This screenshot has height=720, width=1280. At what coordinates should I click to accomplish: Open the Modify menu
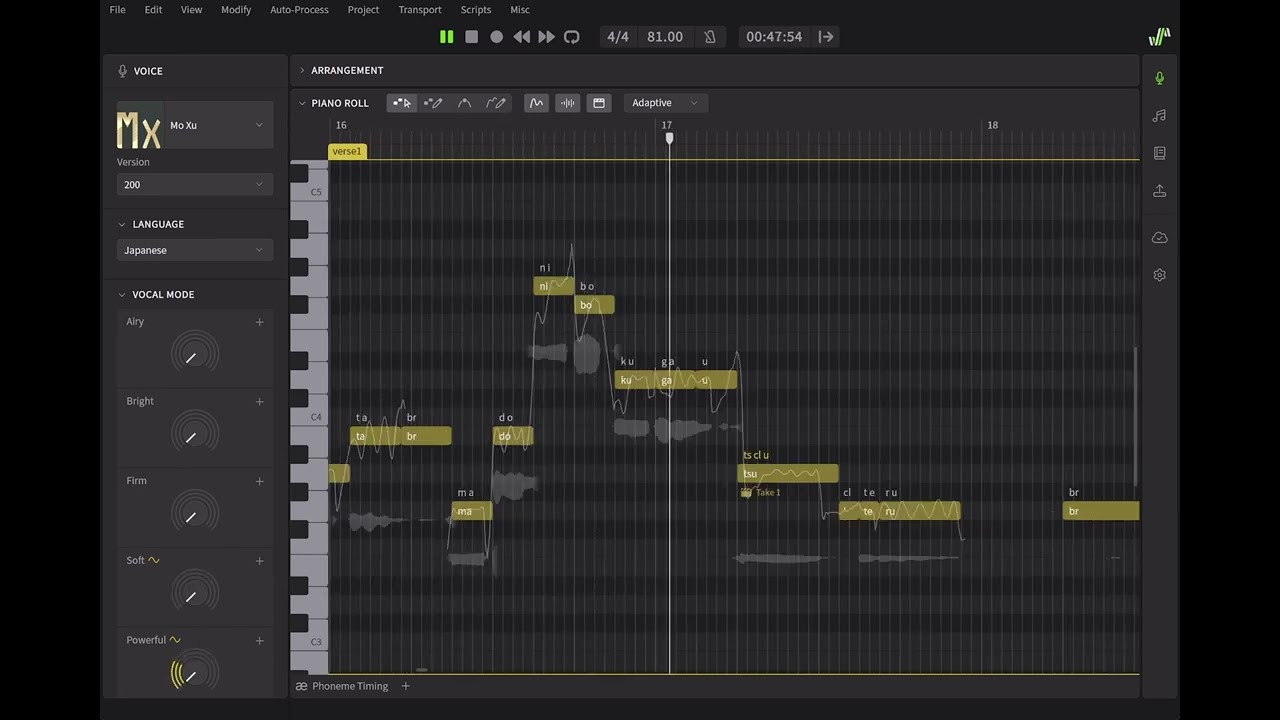(x=236, y=9)
